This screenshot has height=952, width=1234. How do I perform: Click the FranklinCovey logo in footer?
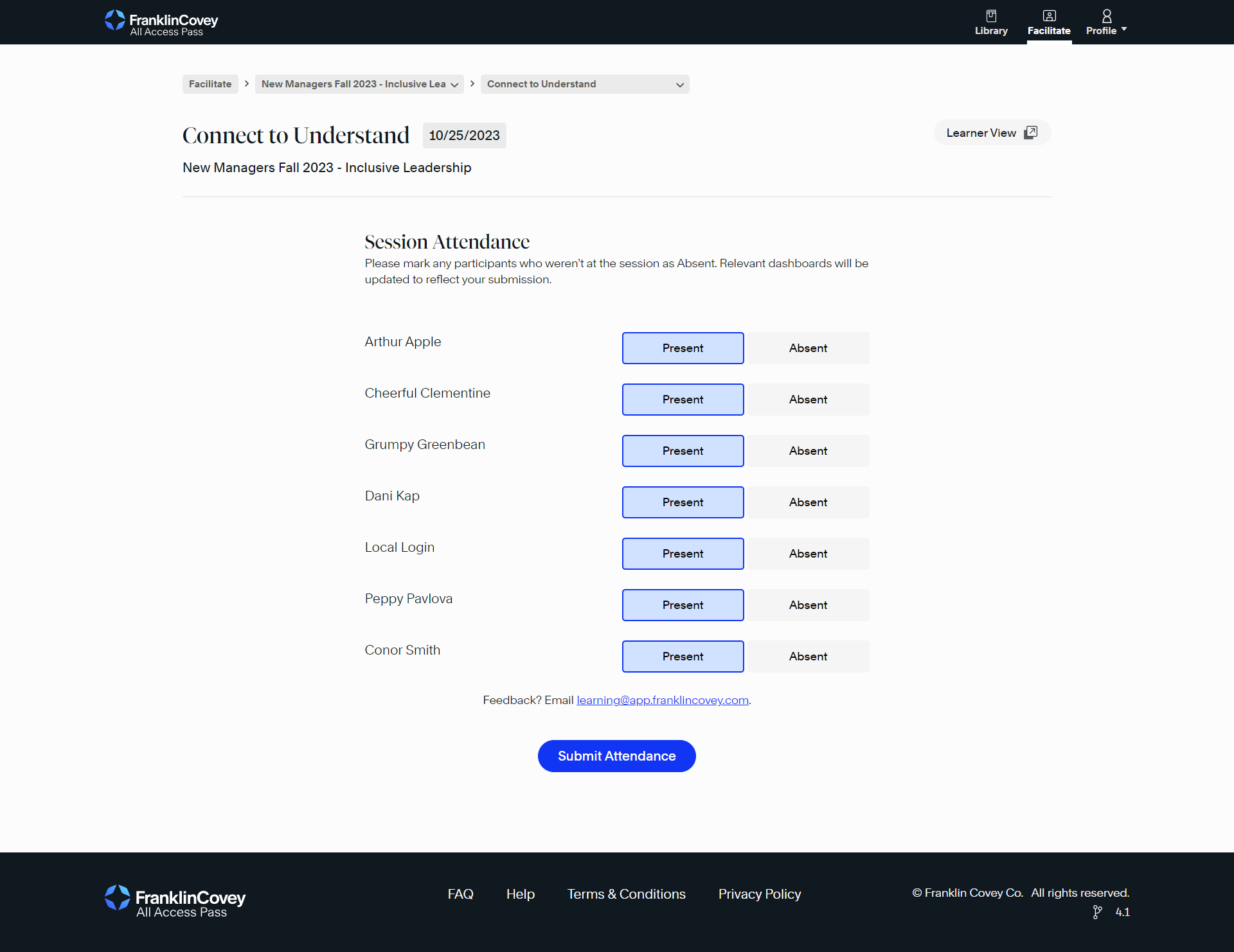174,901
